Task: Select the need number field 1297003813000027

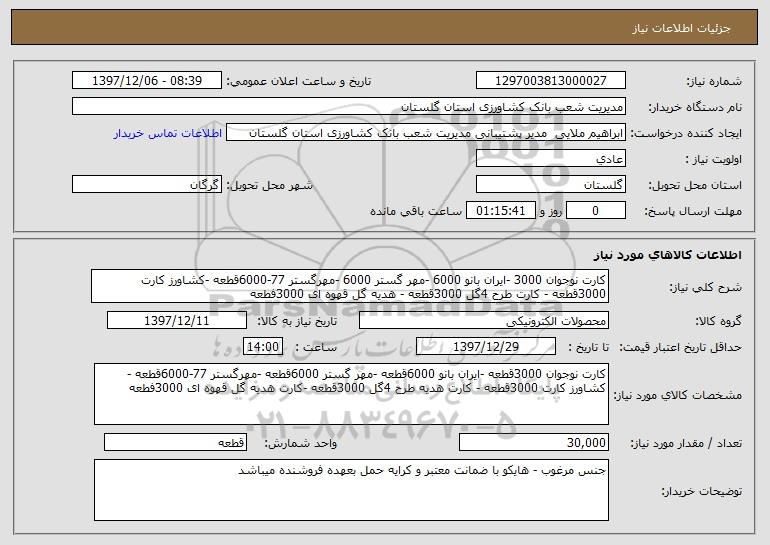Action: coord(550,80)
